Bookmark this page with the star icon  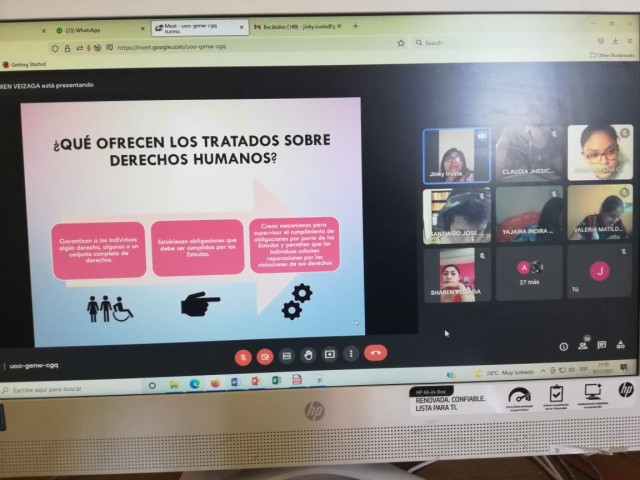click(401, 43)
